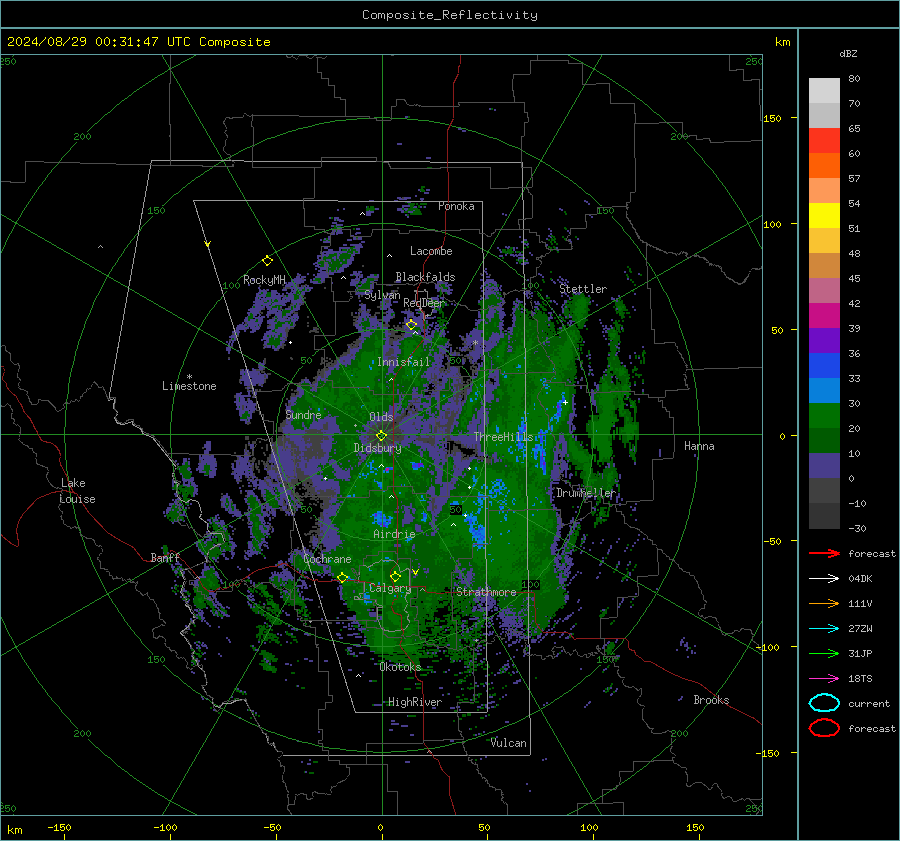Click the cyan current ellipse icon
This screenshot has width=900, height=841.
point(824,703)
